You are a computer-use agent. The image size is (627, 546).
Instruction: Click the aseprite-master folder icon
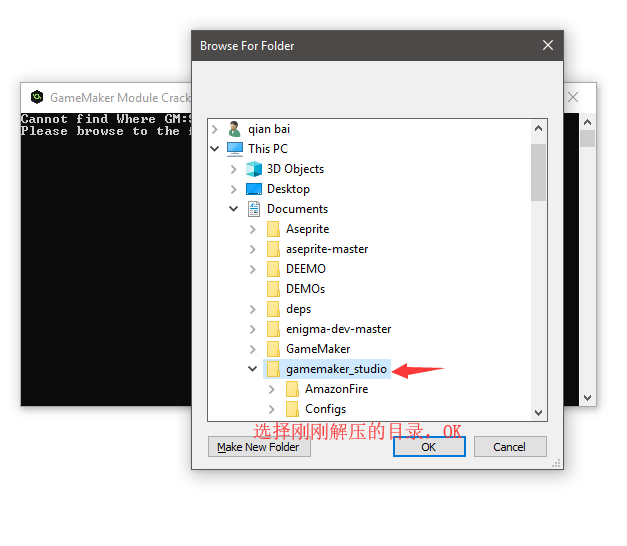273,249
